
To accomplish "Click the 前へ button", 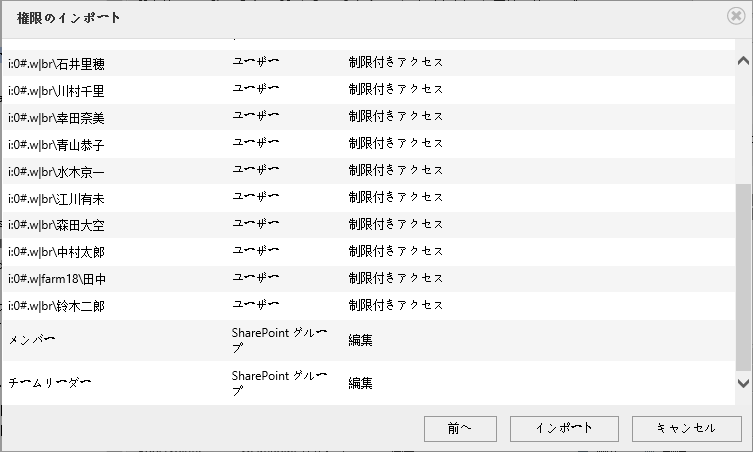I will [460, 428].
